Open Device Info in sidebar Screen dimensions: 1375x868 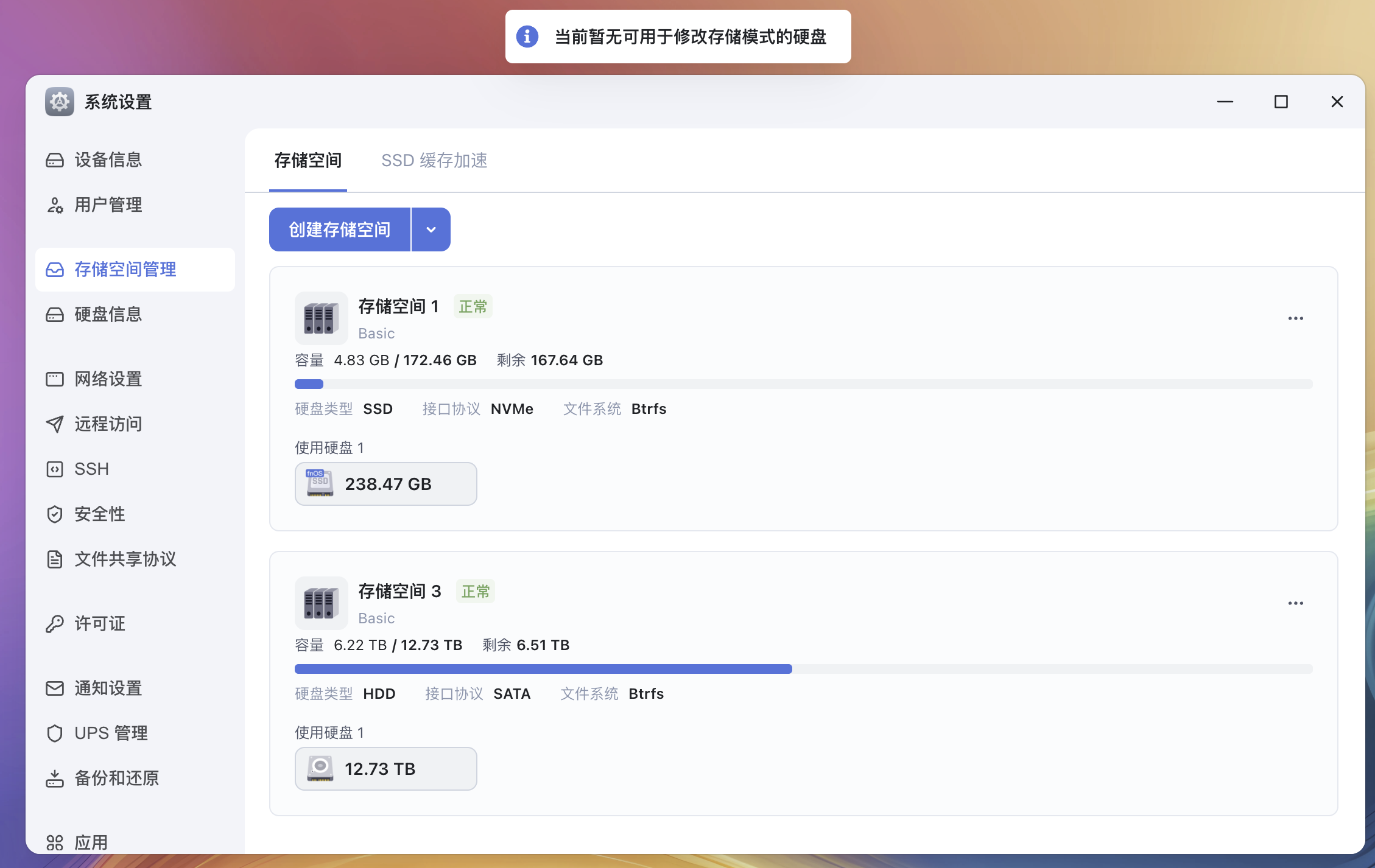108,160
